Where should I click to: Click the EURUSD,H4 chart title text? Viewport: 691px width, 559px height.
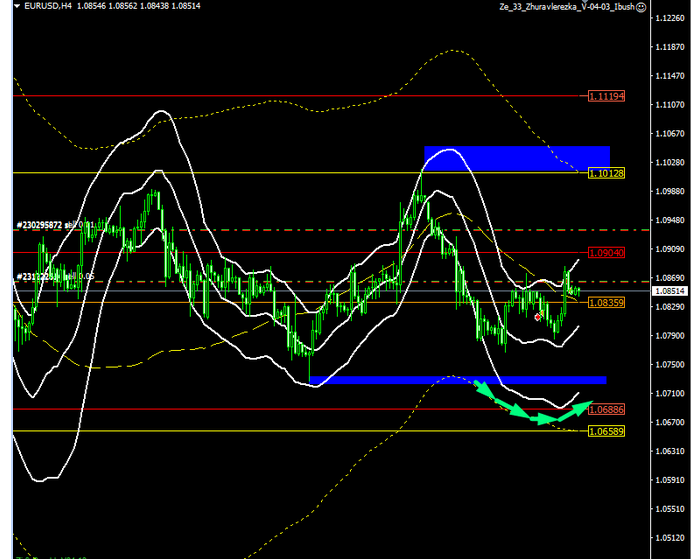pyautogui.click(x=42, y=6)
